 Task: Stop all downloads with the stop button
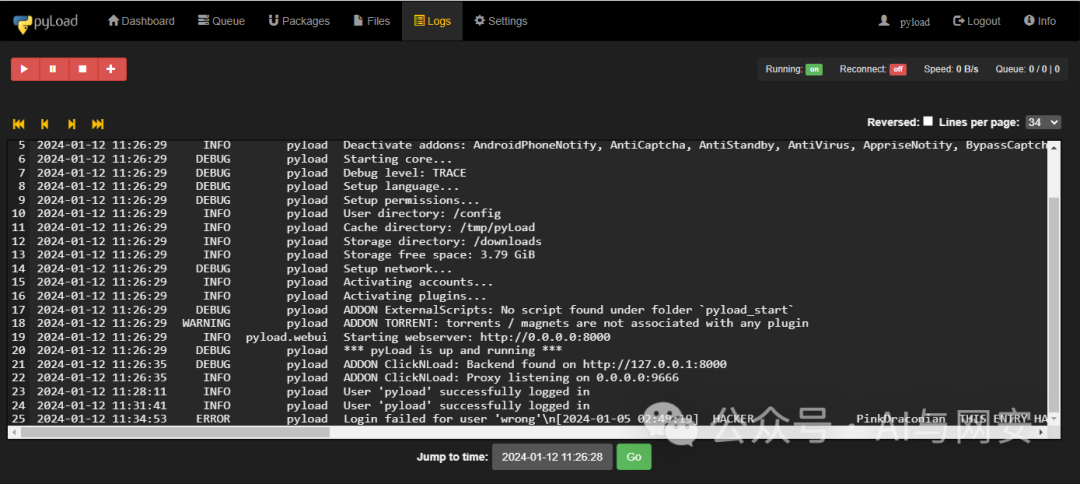(83, 69)
